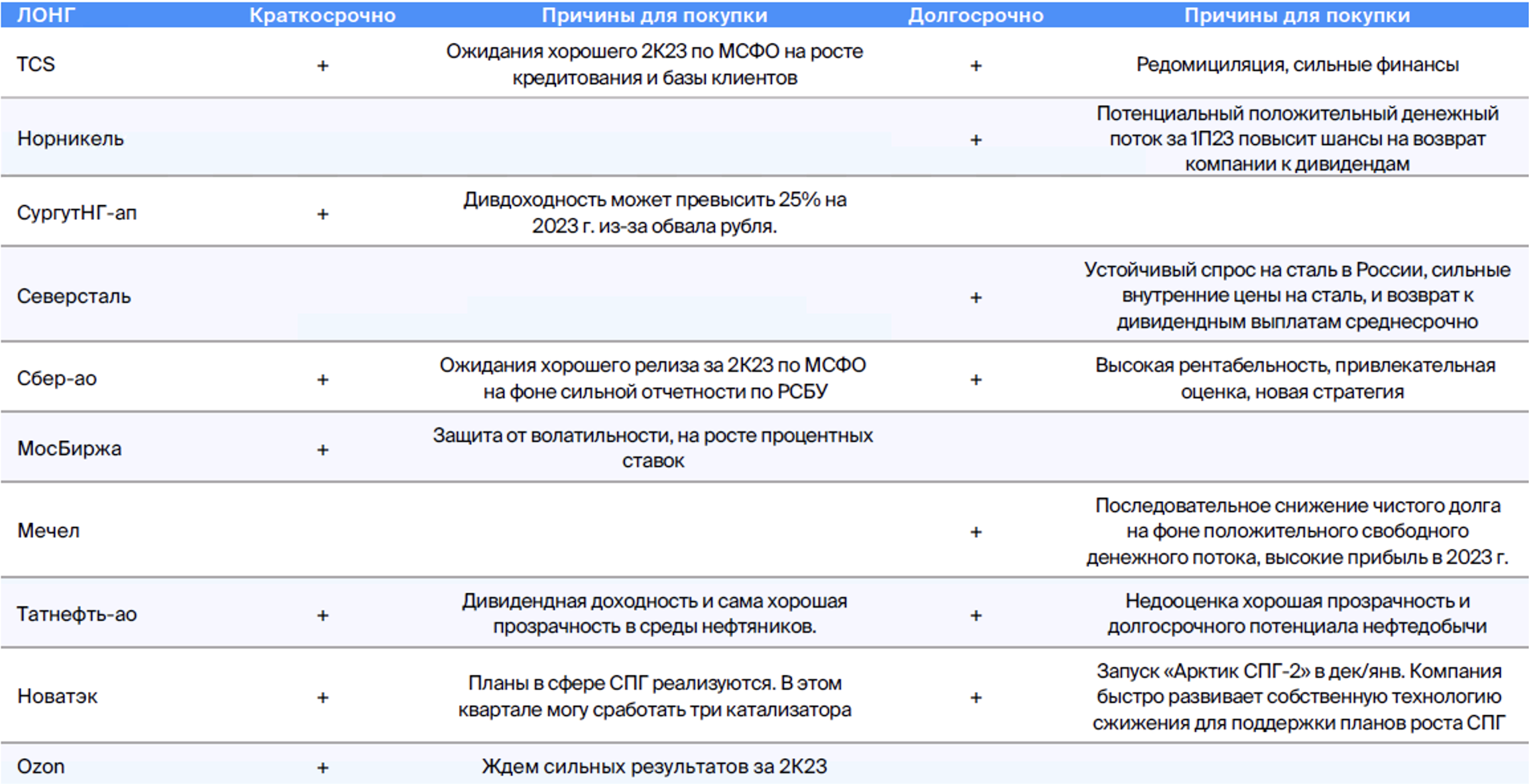
Task: Click TCS short-term plus sign
Action: tap(323, 66)
